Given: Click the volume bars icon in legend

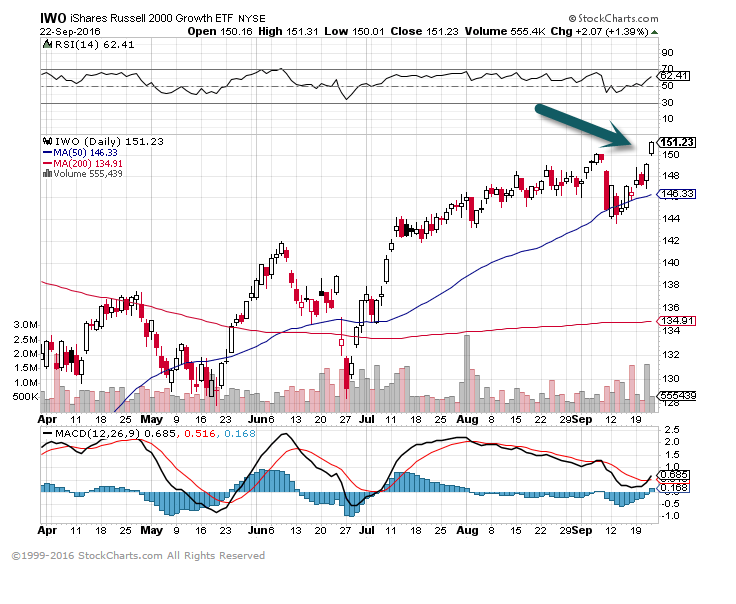Looking at the screenshot, I should tap(47, 174).
